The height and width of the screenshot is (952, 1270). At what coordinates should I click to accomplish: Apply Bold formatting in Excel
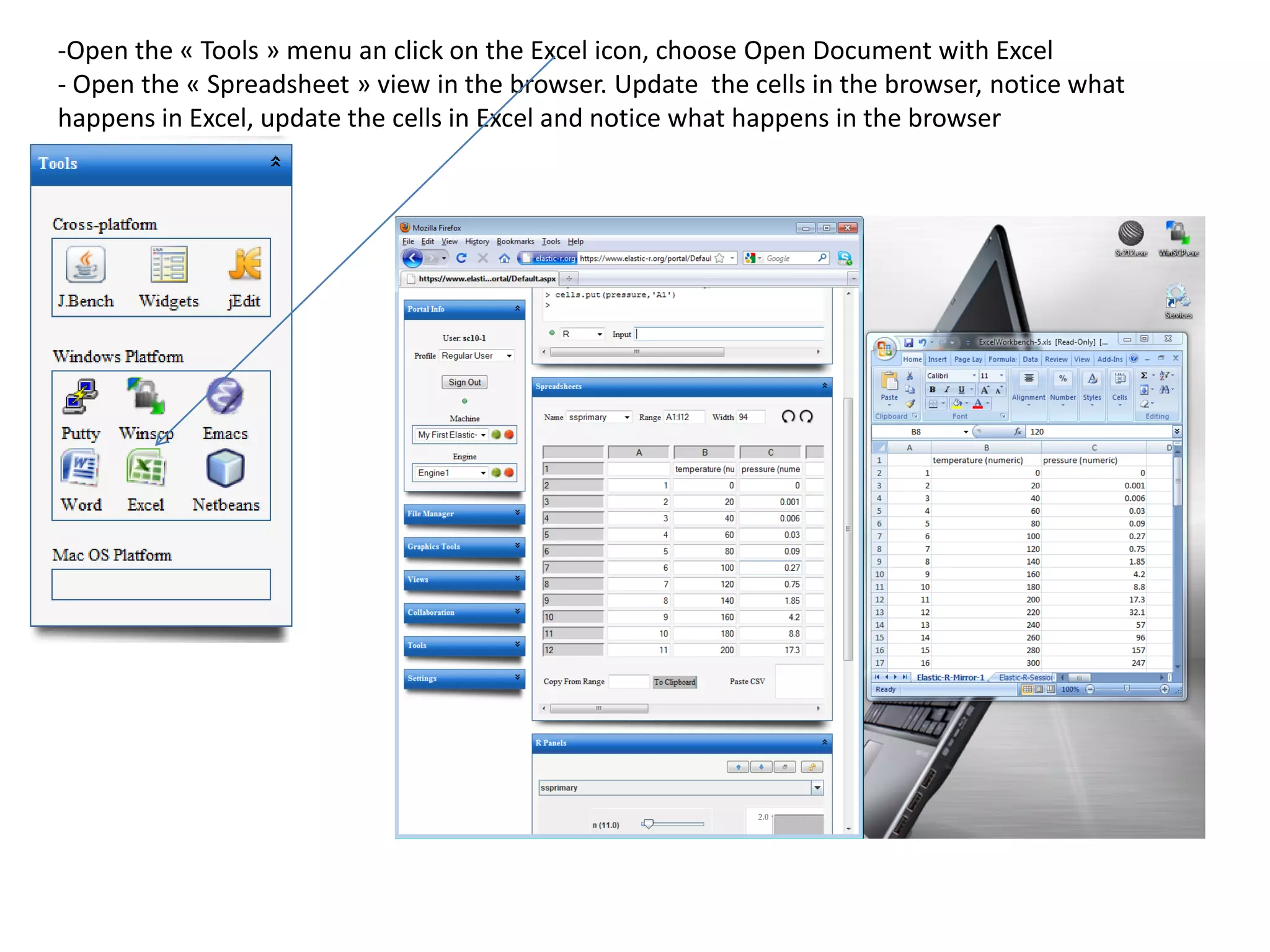[932, 390]
